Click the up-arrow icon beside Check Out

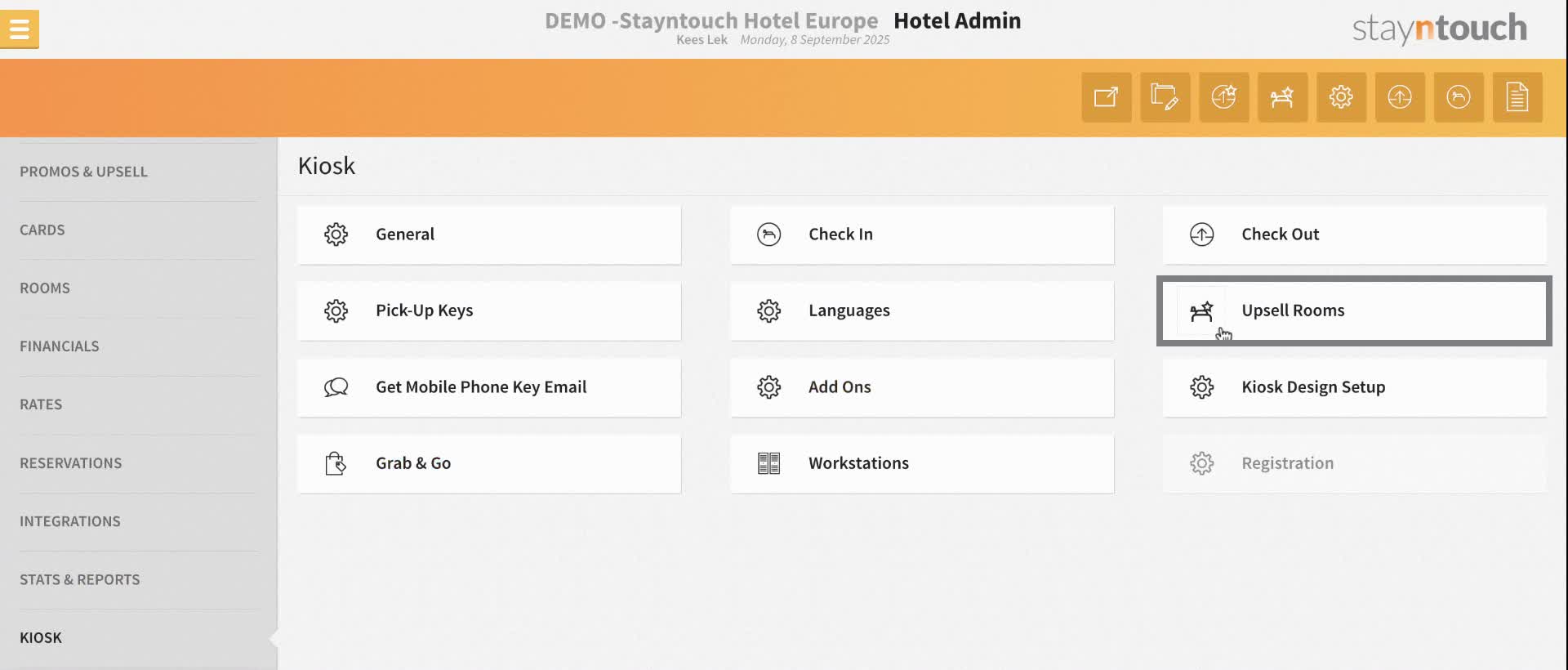1201,234
